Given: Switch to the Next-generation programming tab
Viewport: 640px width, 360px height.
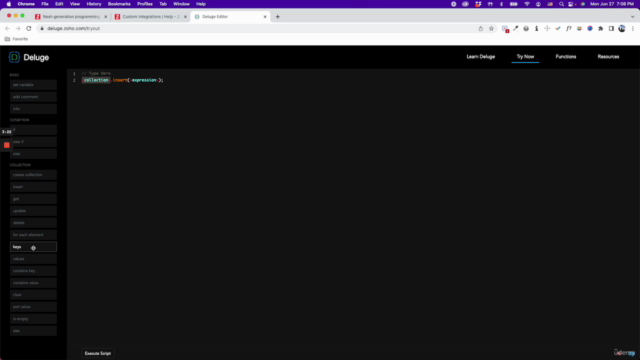Looking at the screenshot, I should [71, 17].
